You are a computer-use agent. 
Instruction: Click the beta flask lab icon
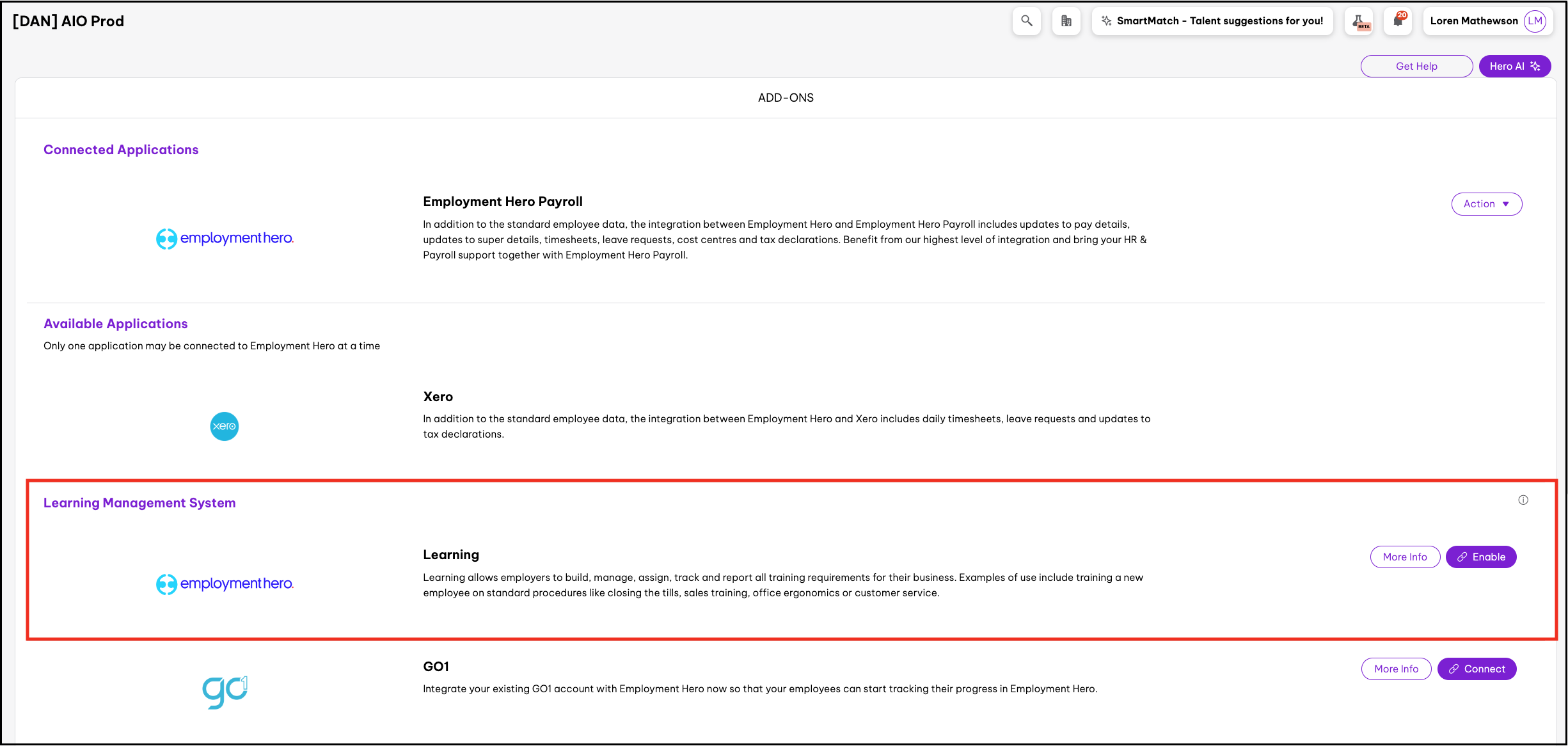1359,20
